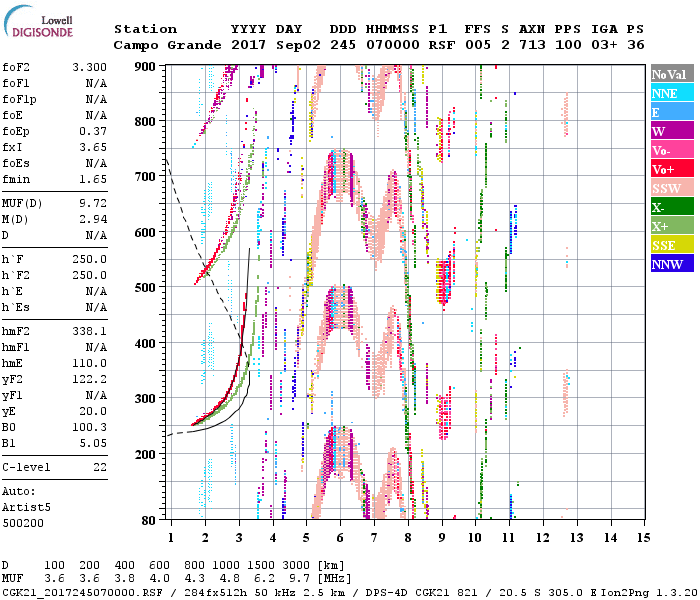Click the AXN value 713
Viewport: 700px width, 600px height.
[x=532, y=45]
